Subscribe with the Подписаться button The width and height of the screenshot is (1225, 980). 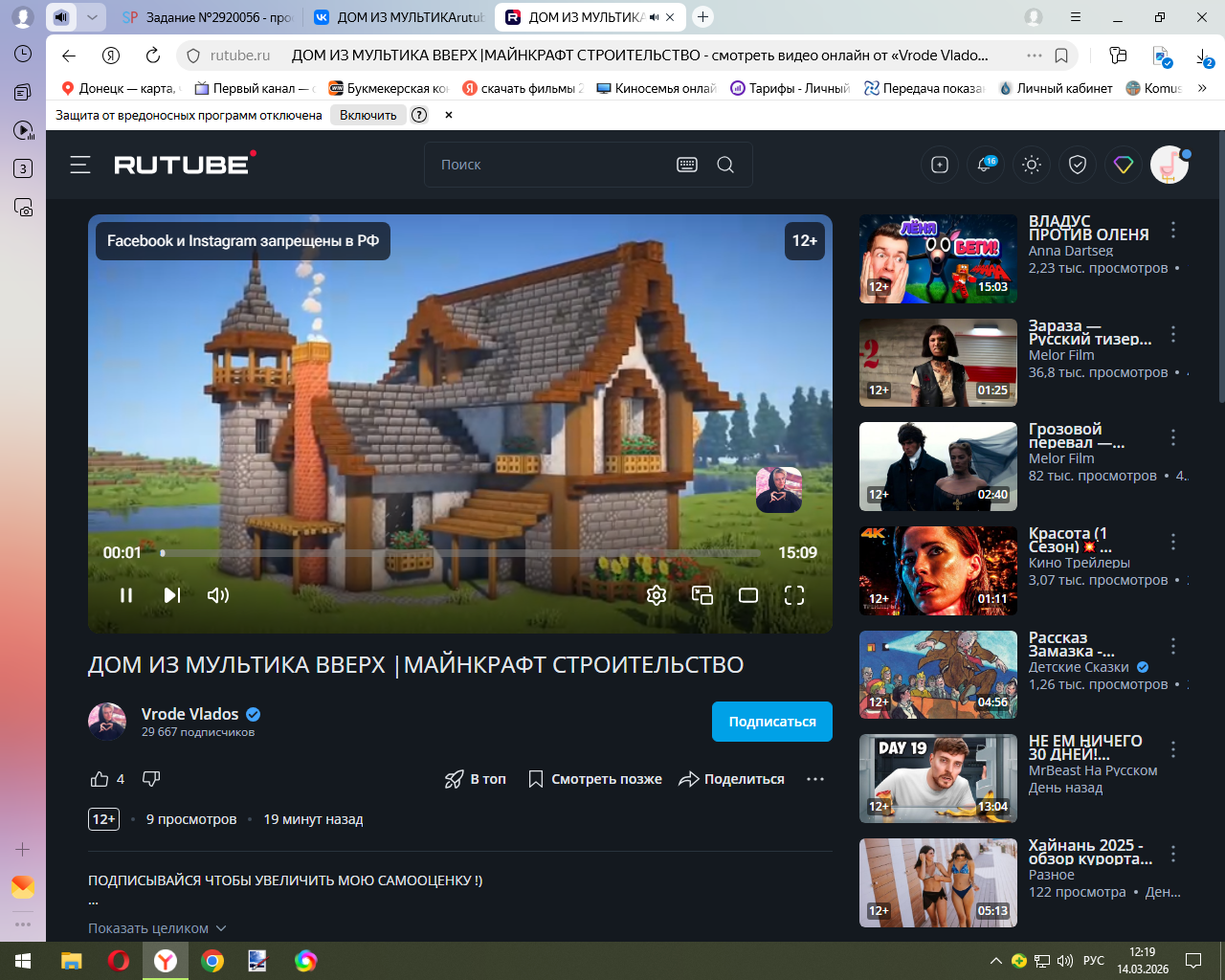[x=772, y=722]
